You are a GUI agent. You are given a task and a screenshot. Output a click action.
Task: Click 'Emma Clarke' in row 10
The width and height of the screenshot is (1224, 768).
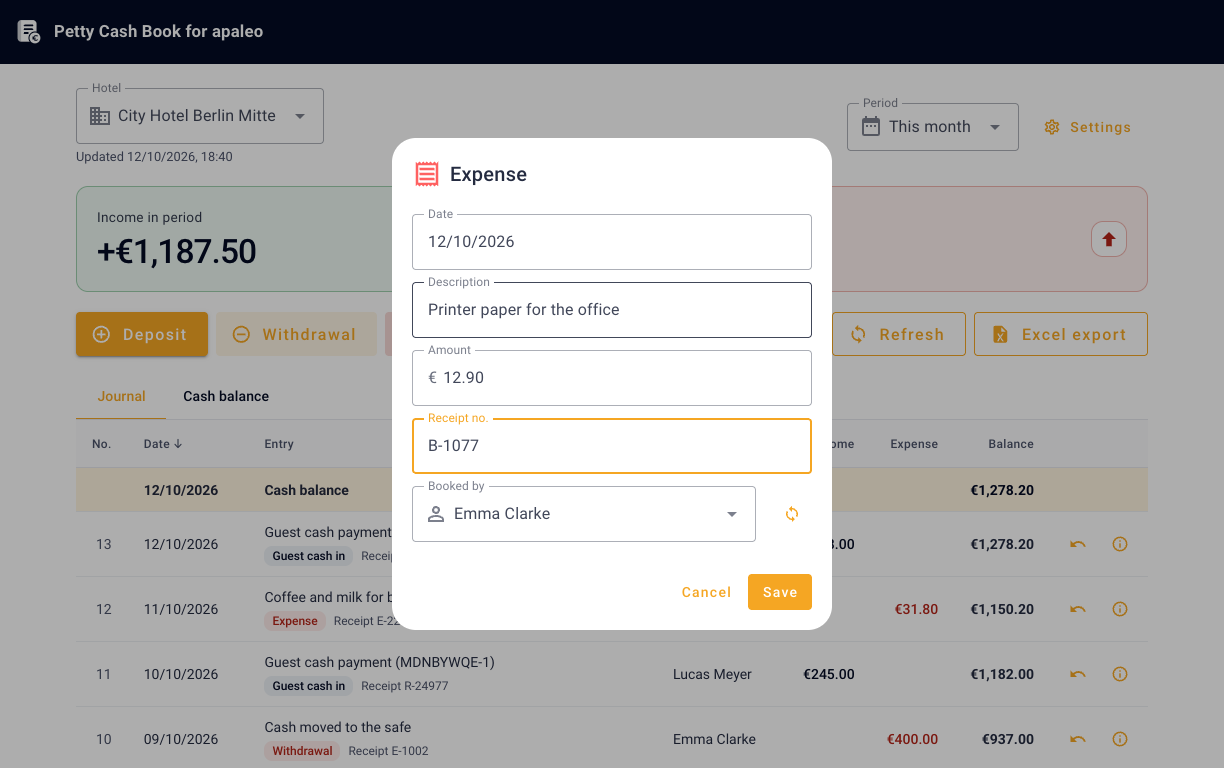pos(714,739)
